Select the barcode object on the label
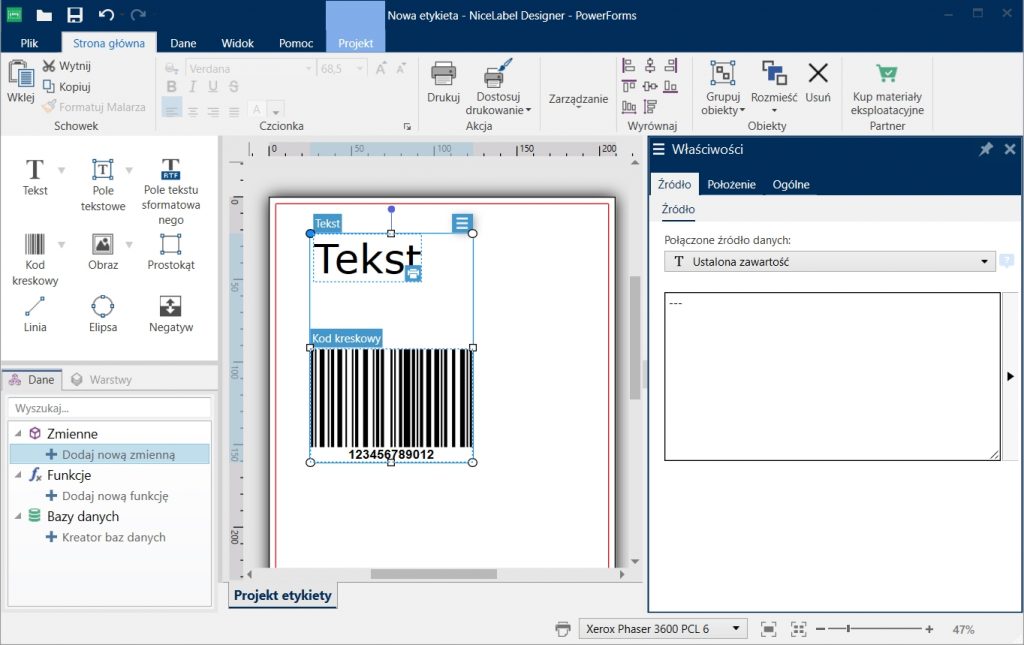Viewport: 1024px width, 645px height. pos(391,405)
